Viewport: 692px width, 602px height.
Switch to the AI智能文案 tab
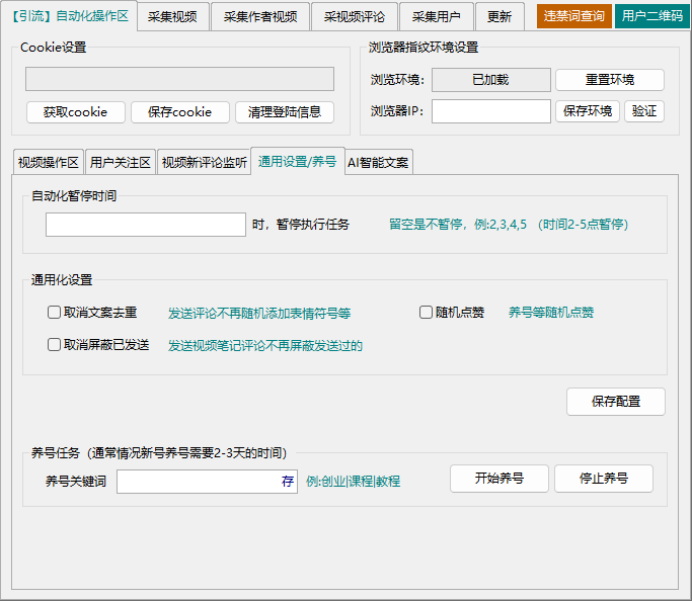click(378, 162)
